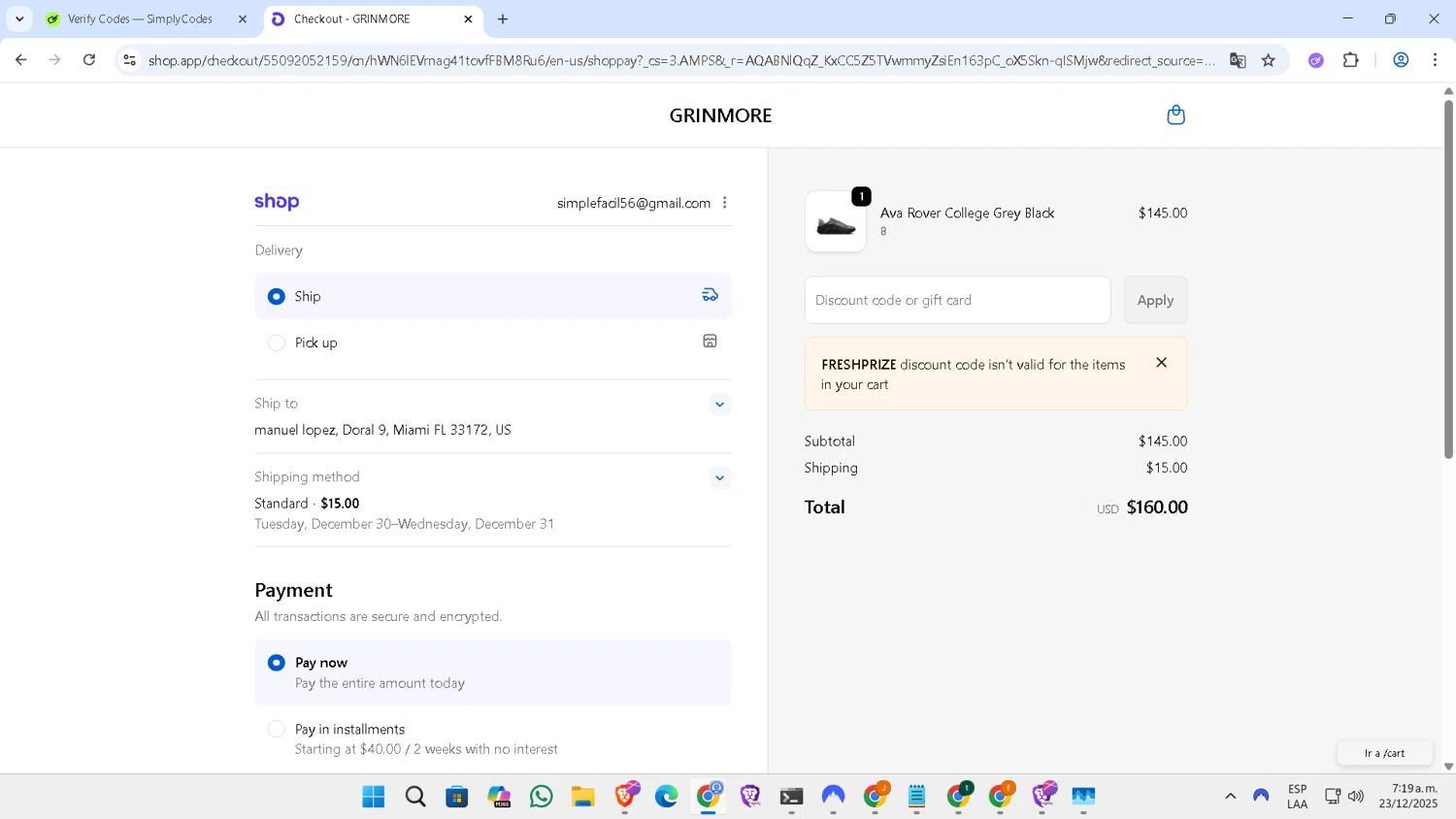This screenshot has width=1456, height=819.
Task: Expand the Shipping method section
Action: point(719,477)
